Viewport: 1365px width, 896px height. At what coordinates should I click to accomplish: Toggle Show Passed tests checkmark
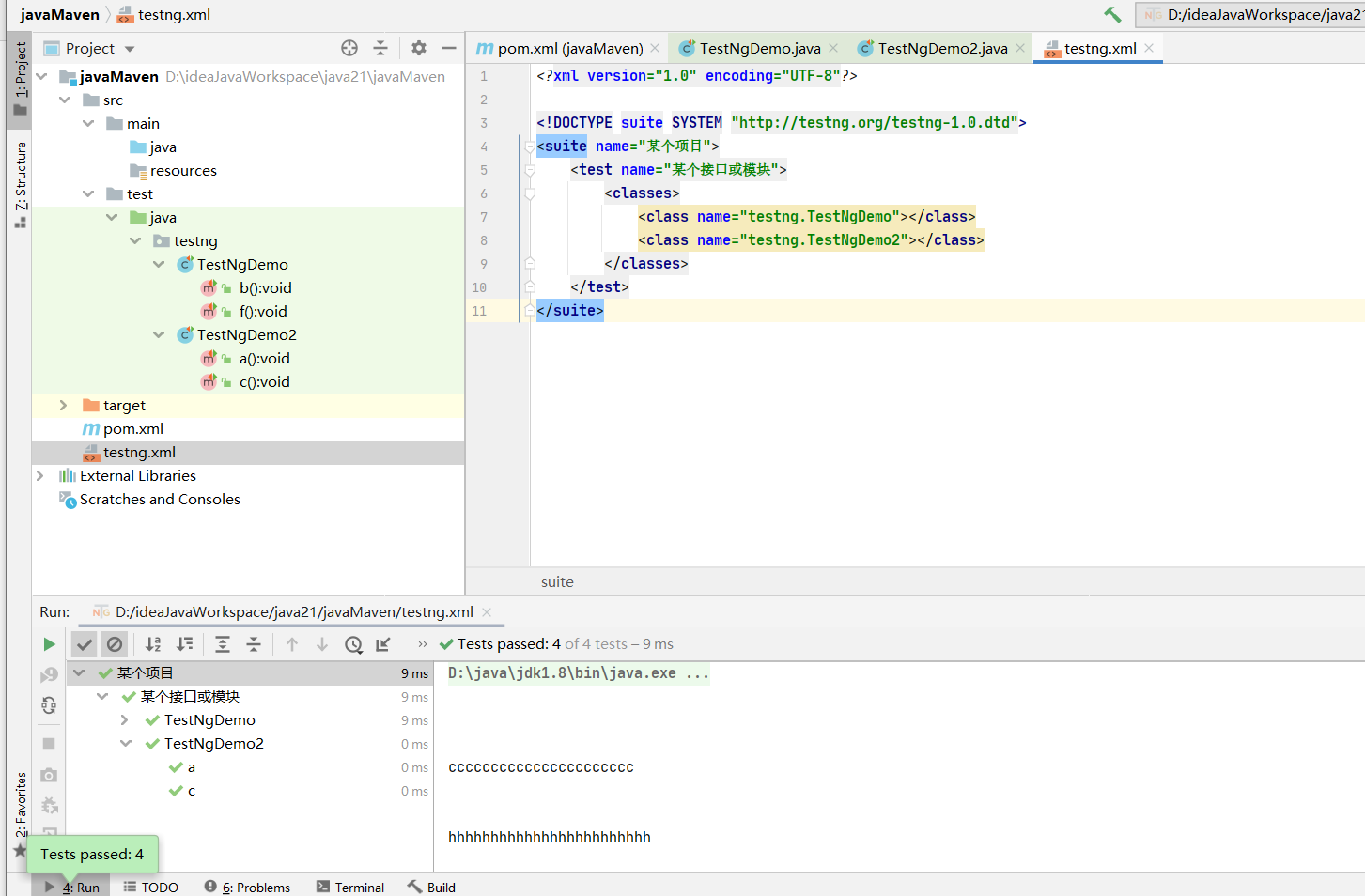[x=85, y=644]
